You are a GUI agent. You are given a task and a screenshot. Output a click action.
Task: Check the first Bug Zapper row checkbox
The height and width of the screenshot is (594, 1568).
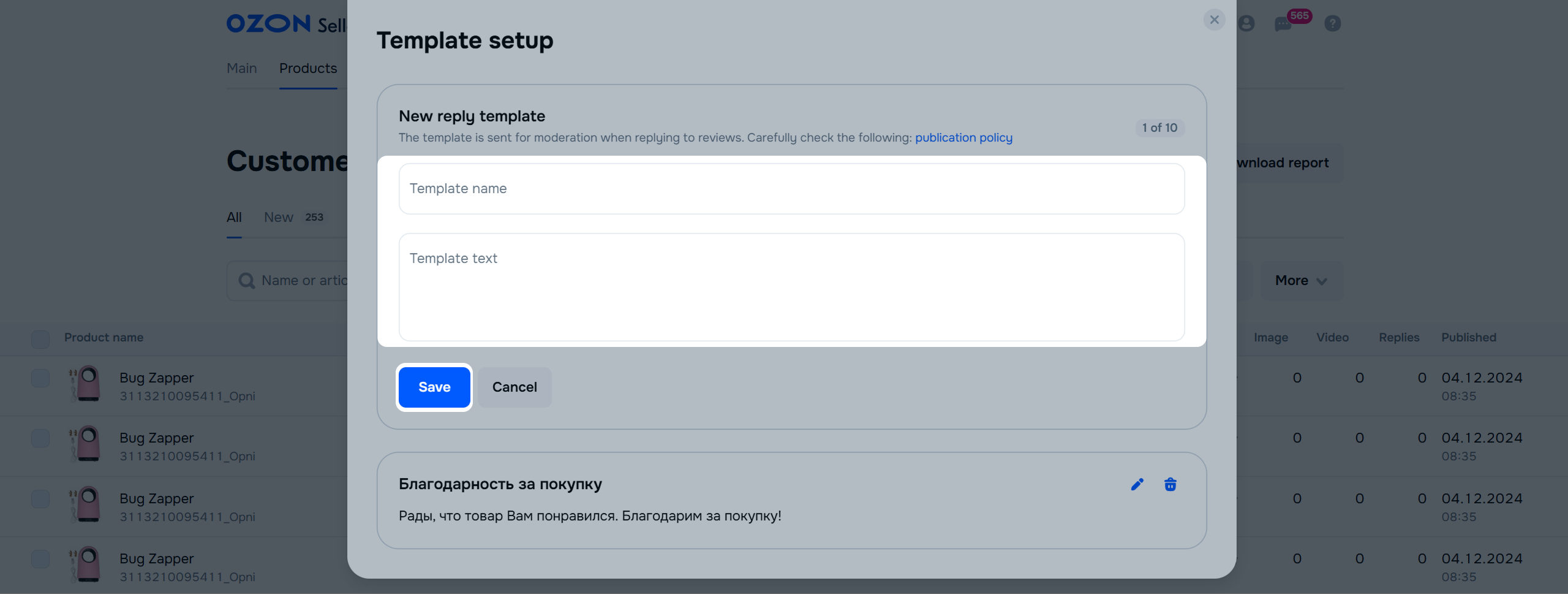click(x=40, y=378)
